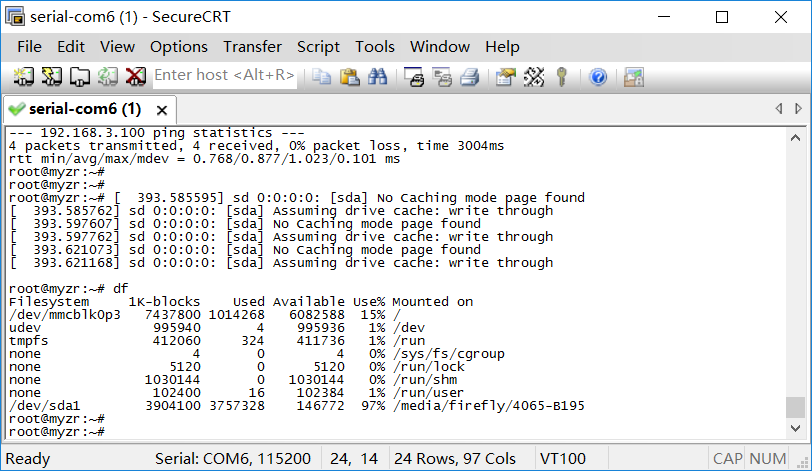
Task: Click the window resize grip corner
Action: 804,462
